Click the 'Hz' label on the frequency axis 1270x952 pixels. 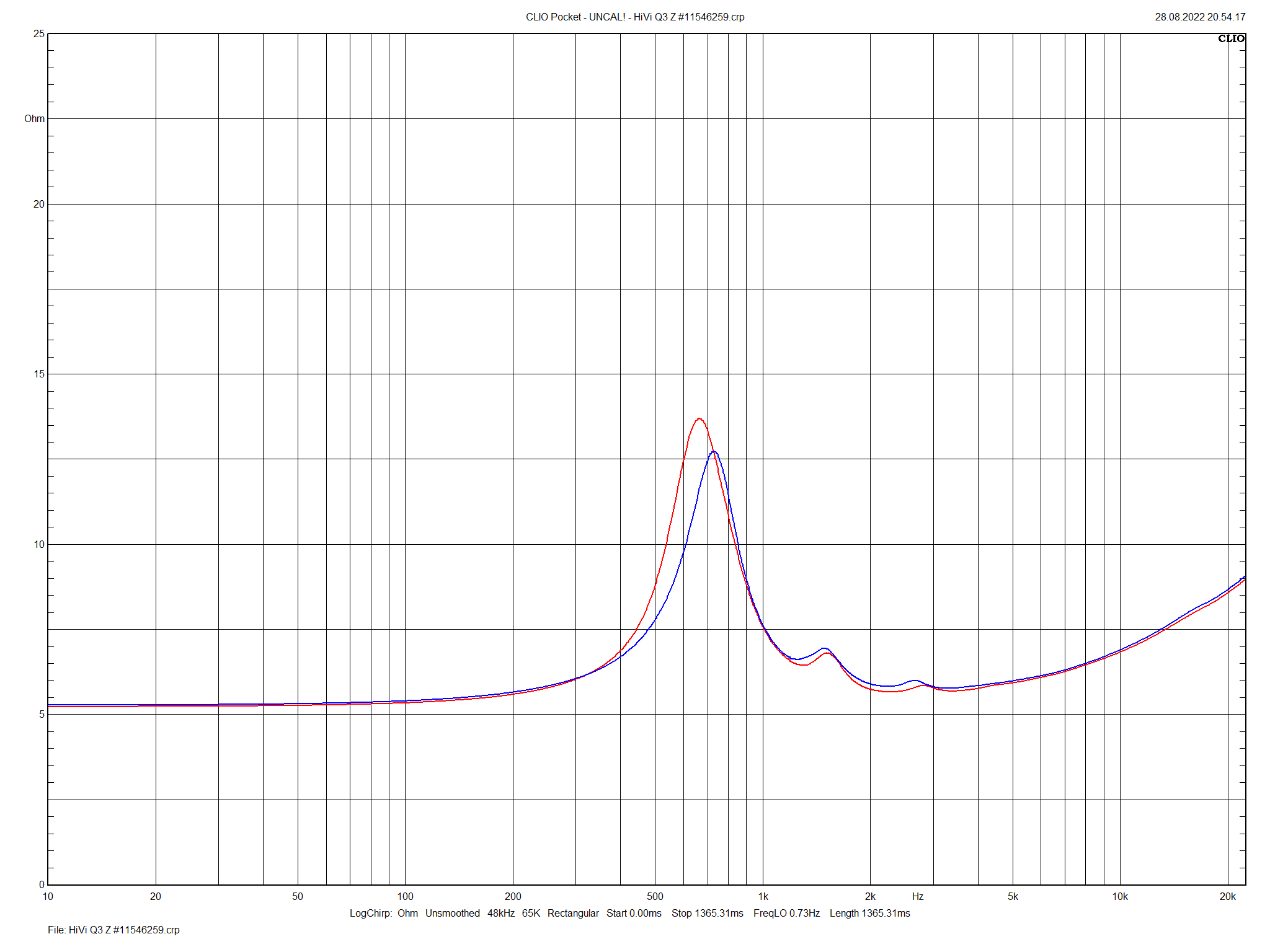[918, 896]
